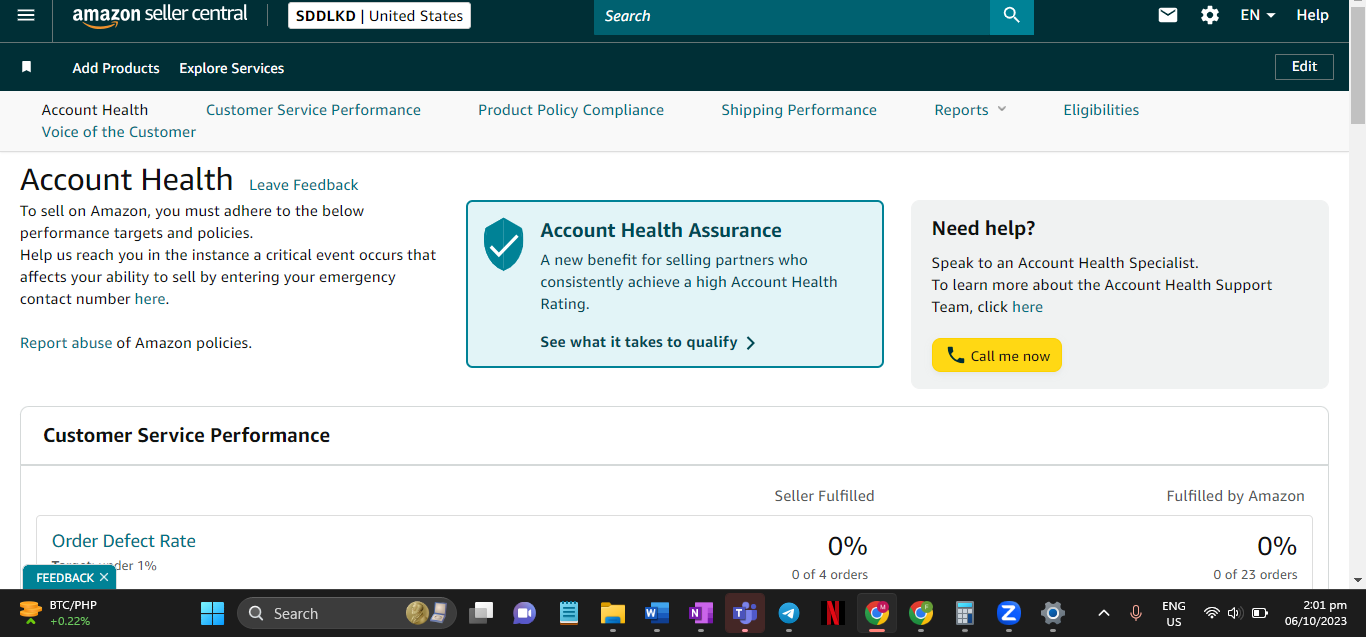The width and height of the screenshot is (1366, 637).
Task: Open the BTC/PHP widget on taskbar
Action: point(58,613)
